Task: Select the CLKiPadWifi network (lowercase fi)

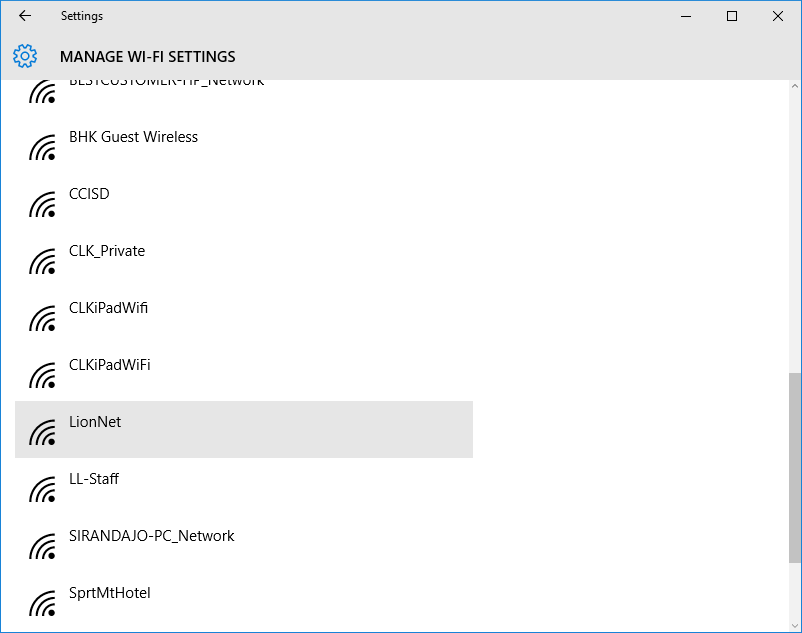Action: pyautogui.click(x=244, y=315)
